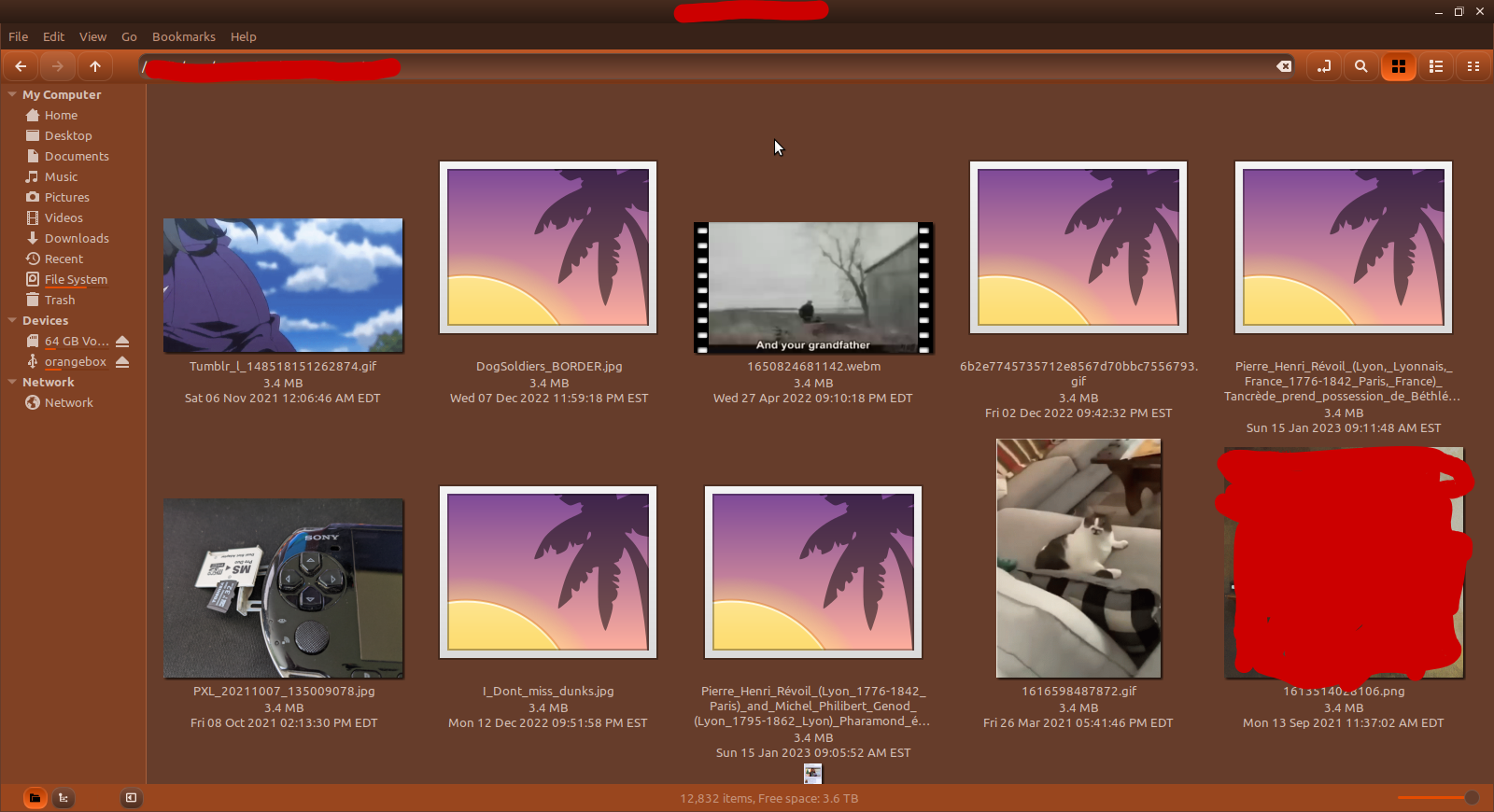Eject the 64 GB Volume
The height and width of the screenshot is (812, 1494).
[122, 342]
